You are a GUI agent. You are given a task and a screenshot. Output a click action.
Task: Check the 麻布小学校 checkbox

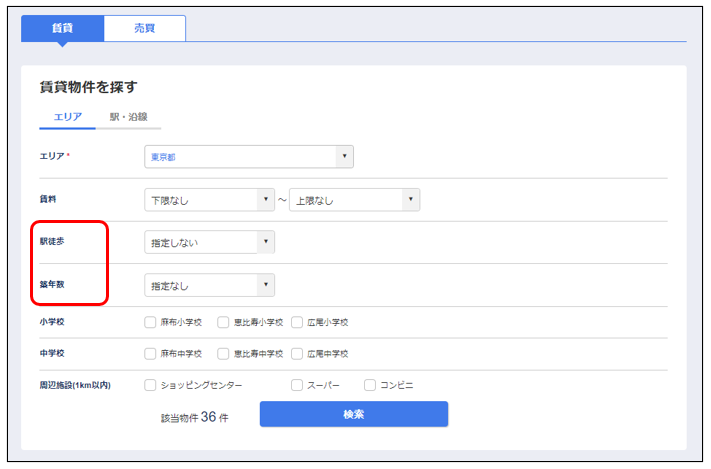(151, 323)
